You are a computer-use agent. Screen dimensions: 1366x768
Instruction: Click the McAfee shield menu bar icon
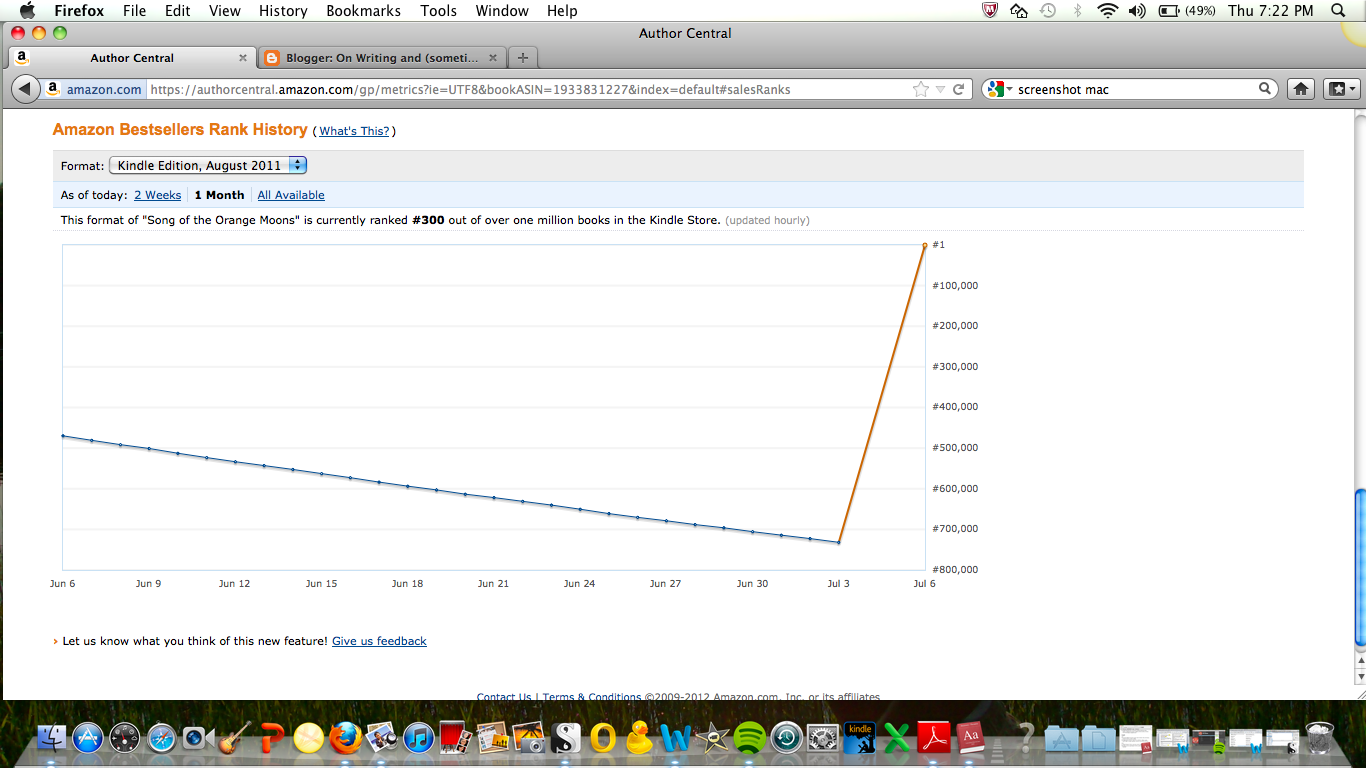pos(990,11)
